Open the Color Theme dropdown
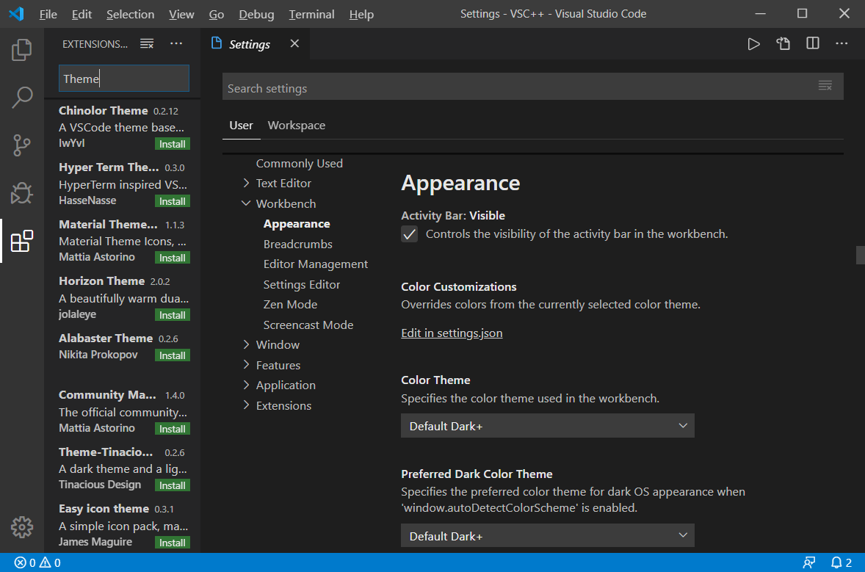The image size is (865, 572). [547, 426]
